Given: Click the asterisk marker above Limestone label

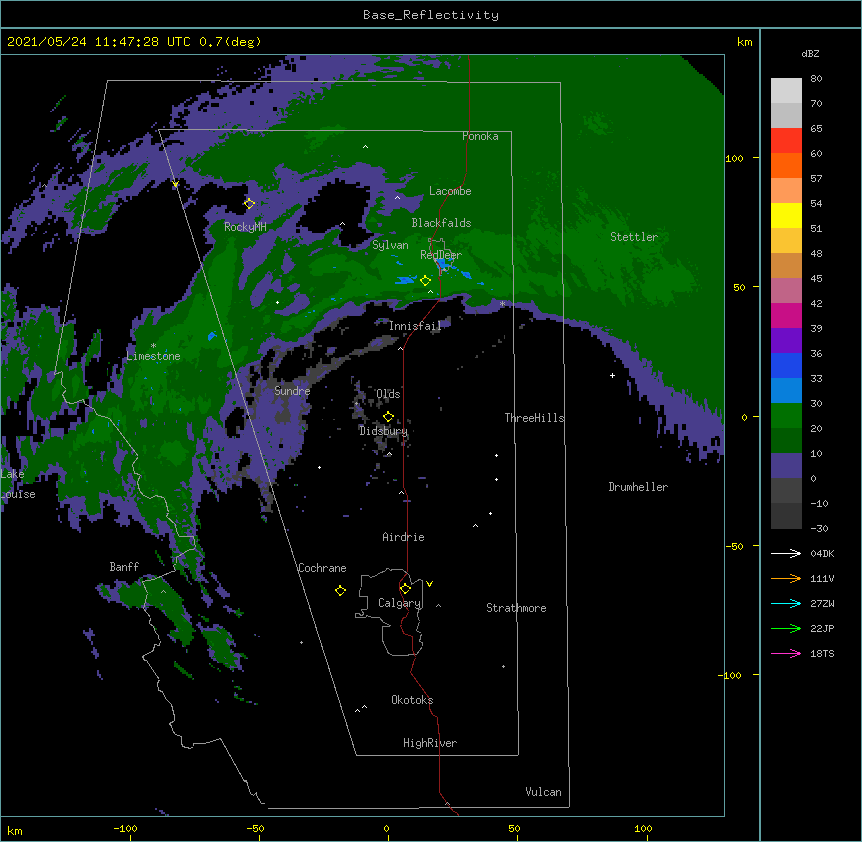Looking at the screenshot, I should tap(153, 346).
